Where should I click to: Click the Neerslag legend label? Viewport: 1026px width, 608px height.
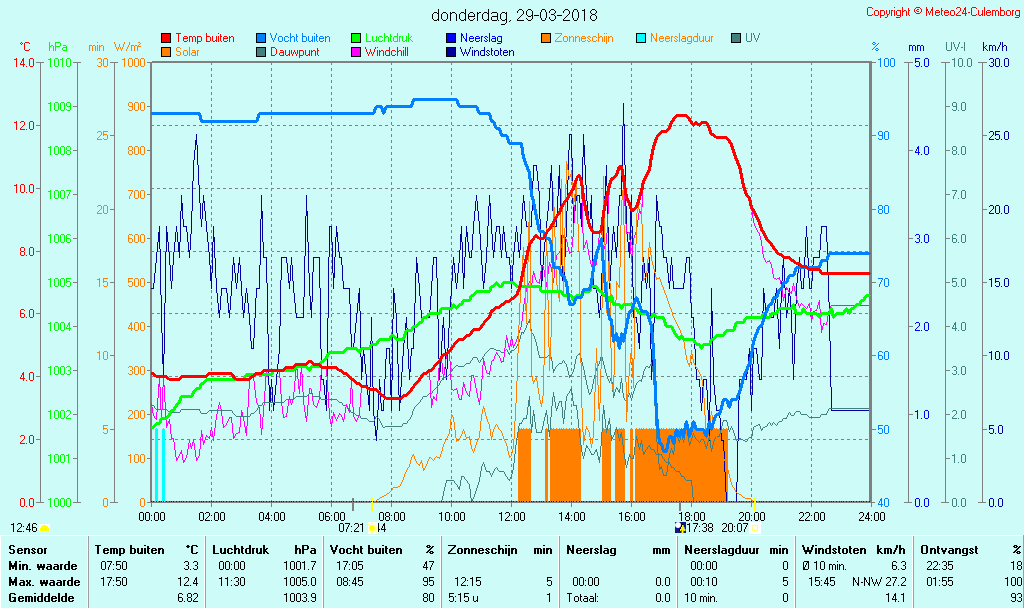[480, 38]
